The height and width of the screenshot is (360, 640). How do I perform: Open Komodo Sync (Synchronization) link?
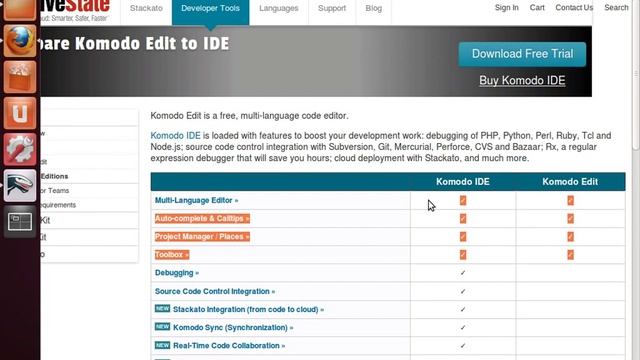[x=233, y=327]
